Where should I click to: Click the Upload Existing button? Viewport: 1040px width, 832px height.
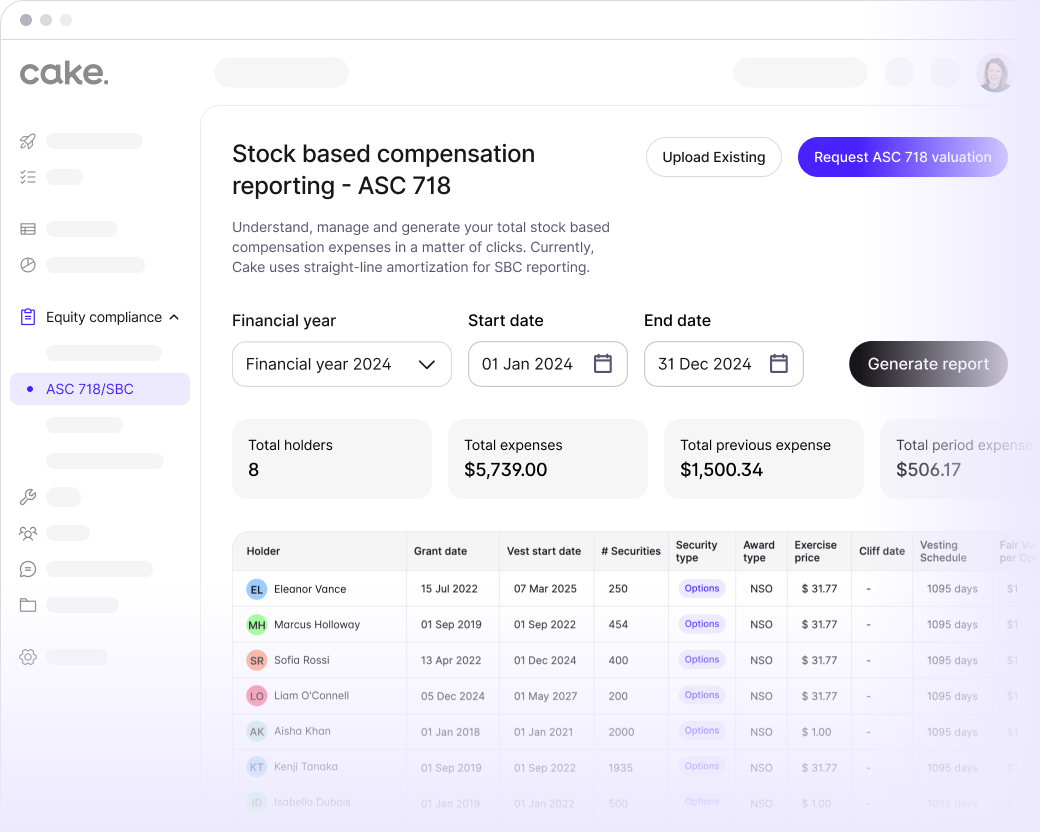coord(713,157)
